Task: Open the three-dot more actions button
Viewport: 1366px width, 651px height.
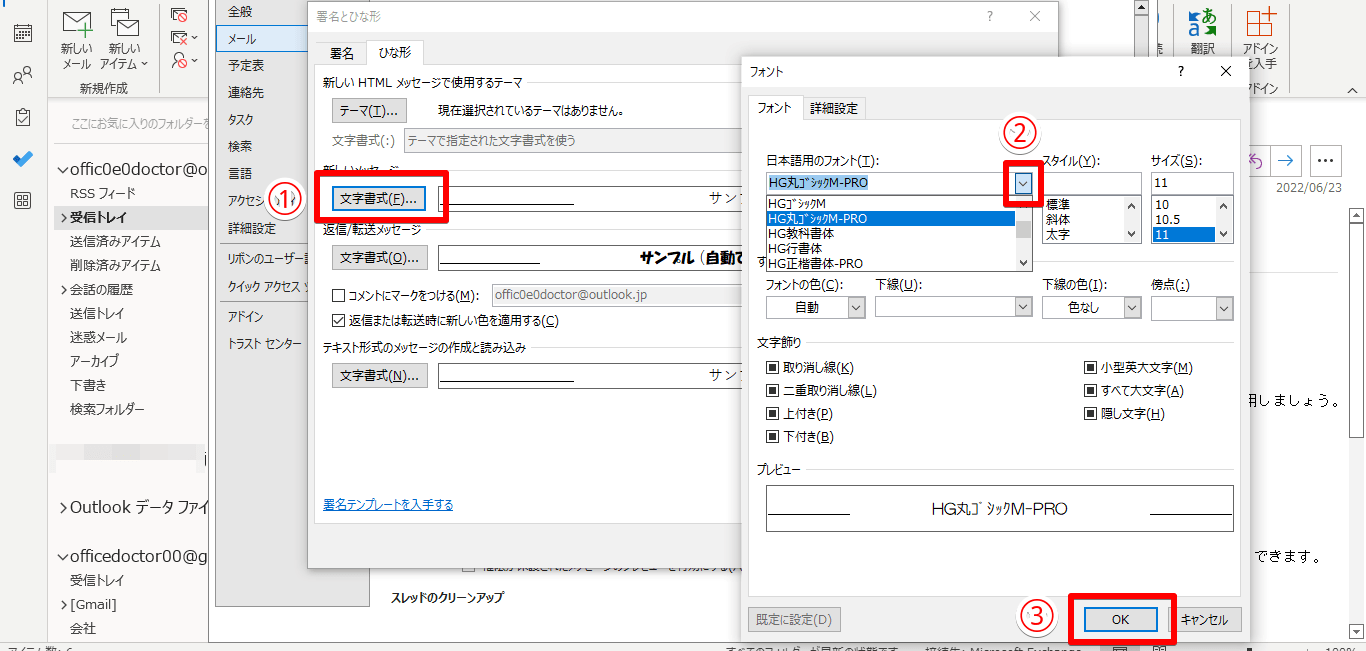Action: [1325, 160]
